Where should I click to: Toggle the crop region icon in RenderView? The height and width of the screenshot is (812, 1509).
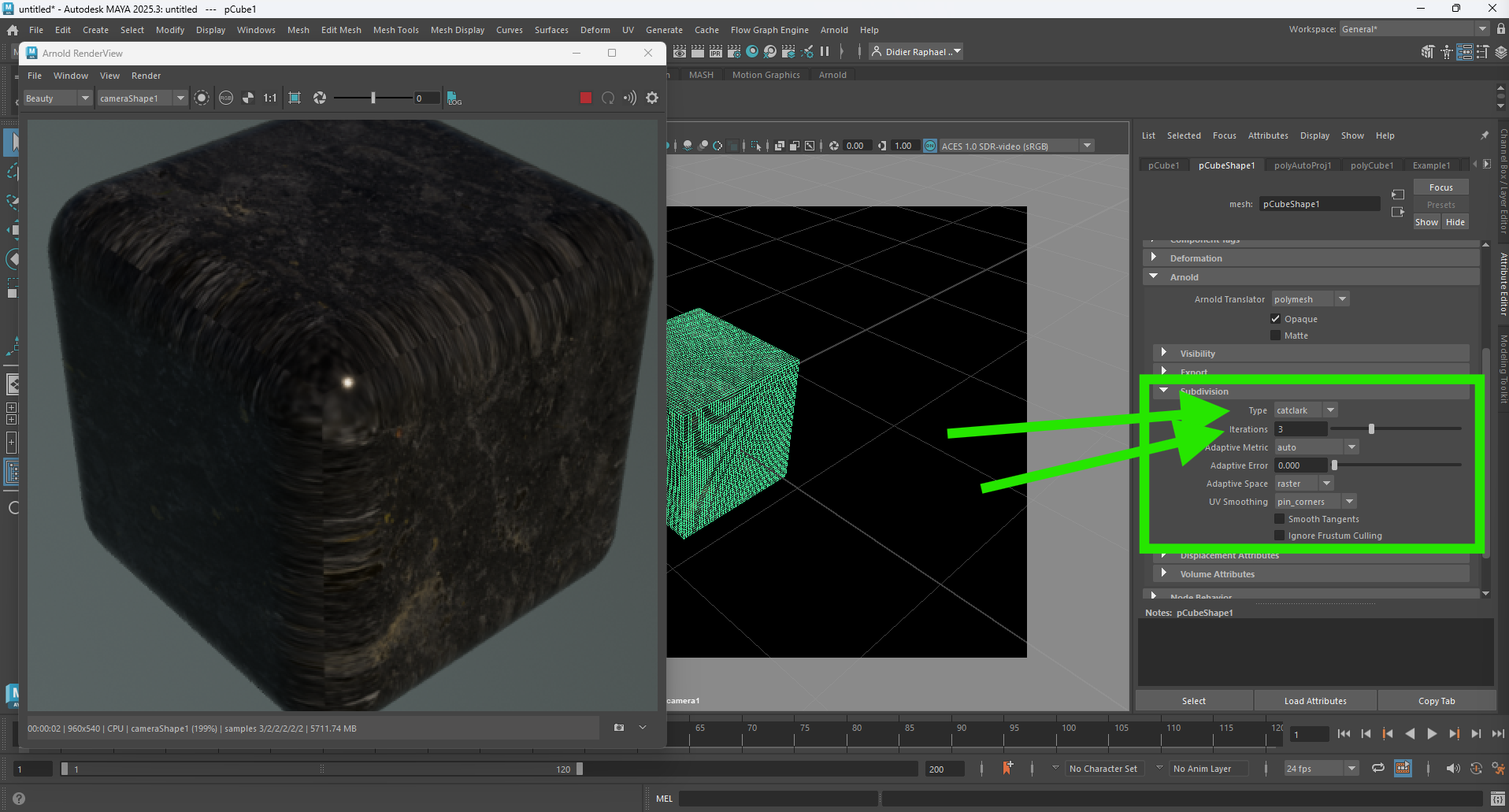point(295,98)
